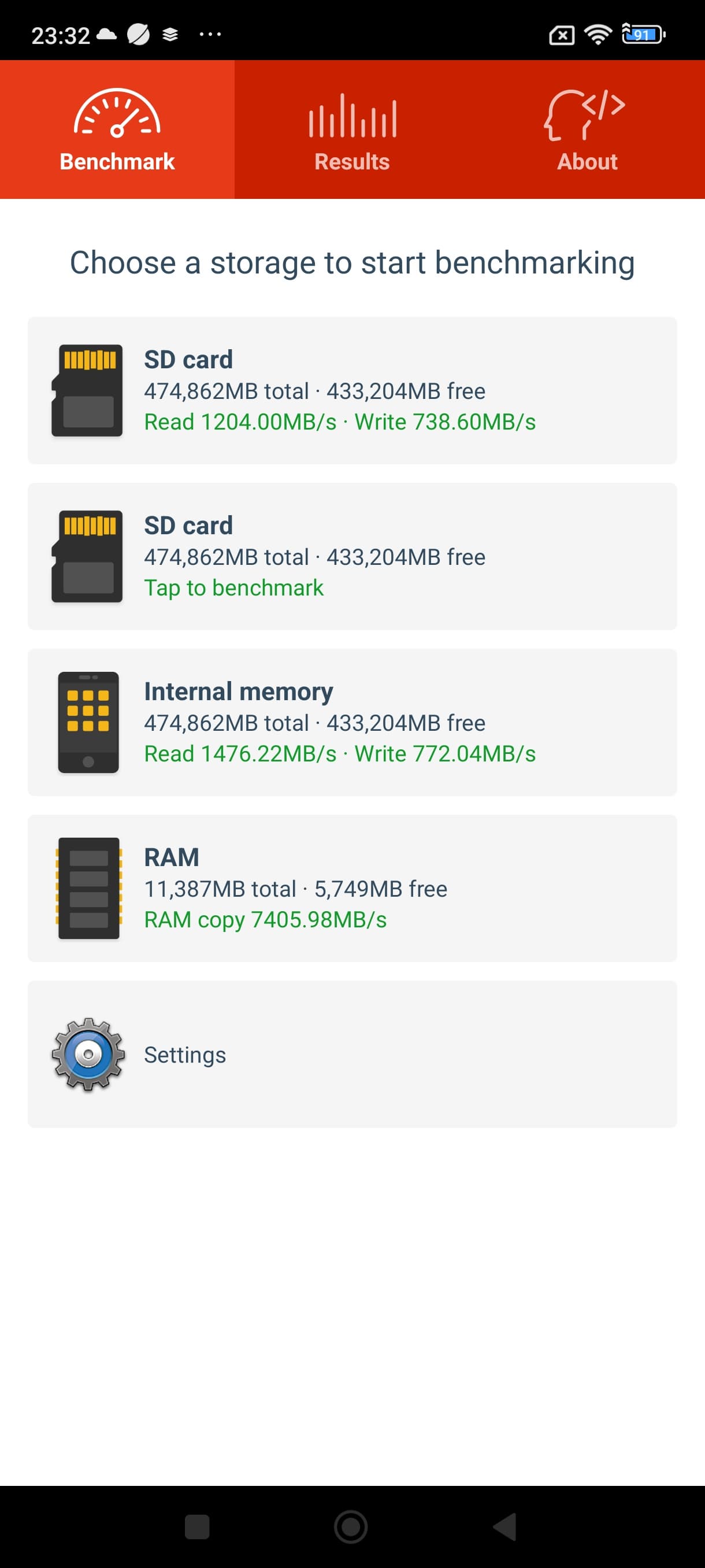Image resolution: width=705 pixels, height=1568 pixels.
Task: Tap the Internal memory phone icon
Action: (x=88, y=723)
